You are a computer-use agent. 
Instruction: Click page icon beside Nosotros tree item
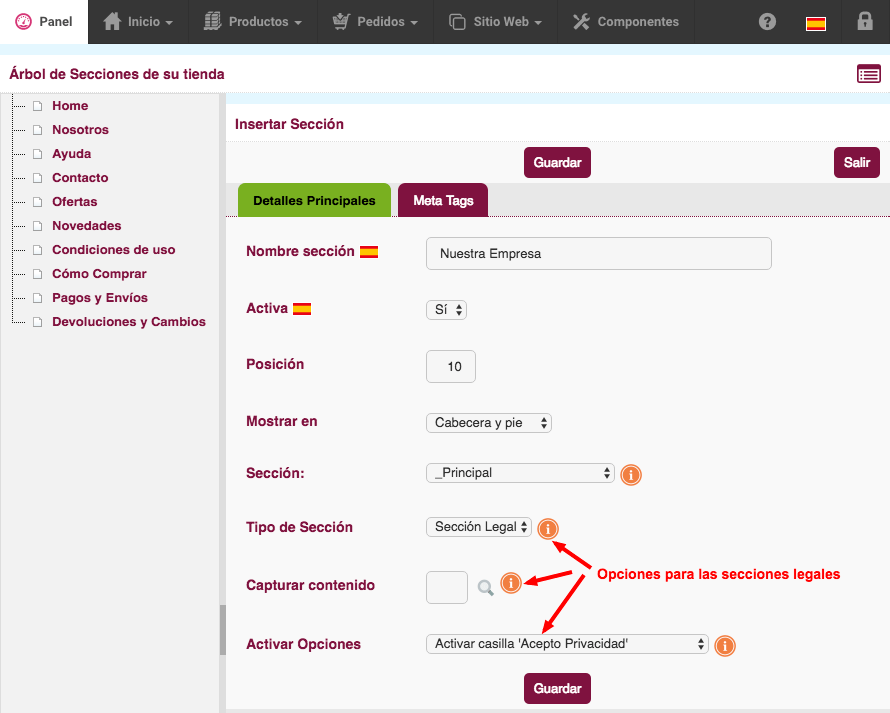(x=37, y=130)
